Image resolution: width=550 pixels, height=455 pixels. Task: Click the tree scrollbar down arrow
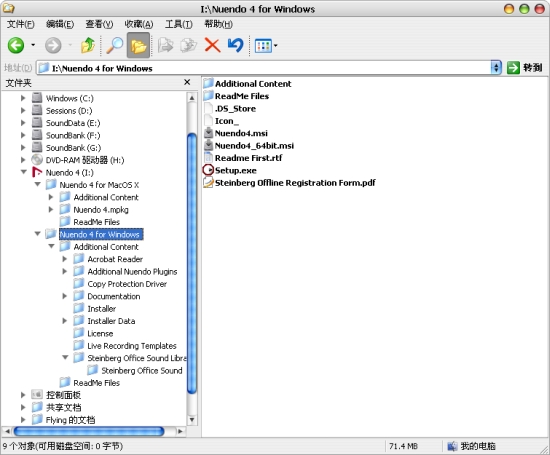tap(192, 420)
